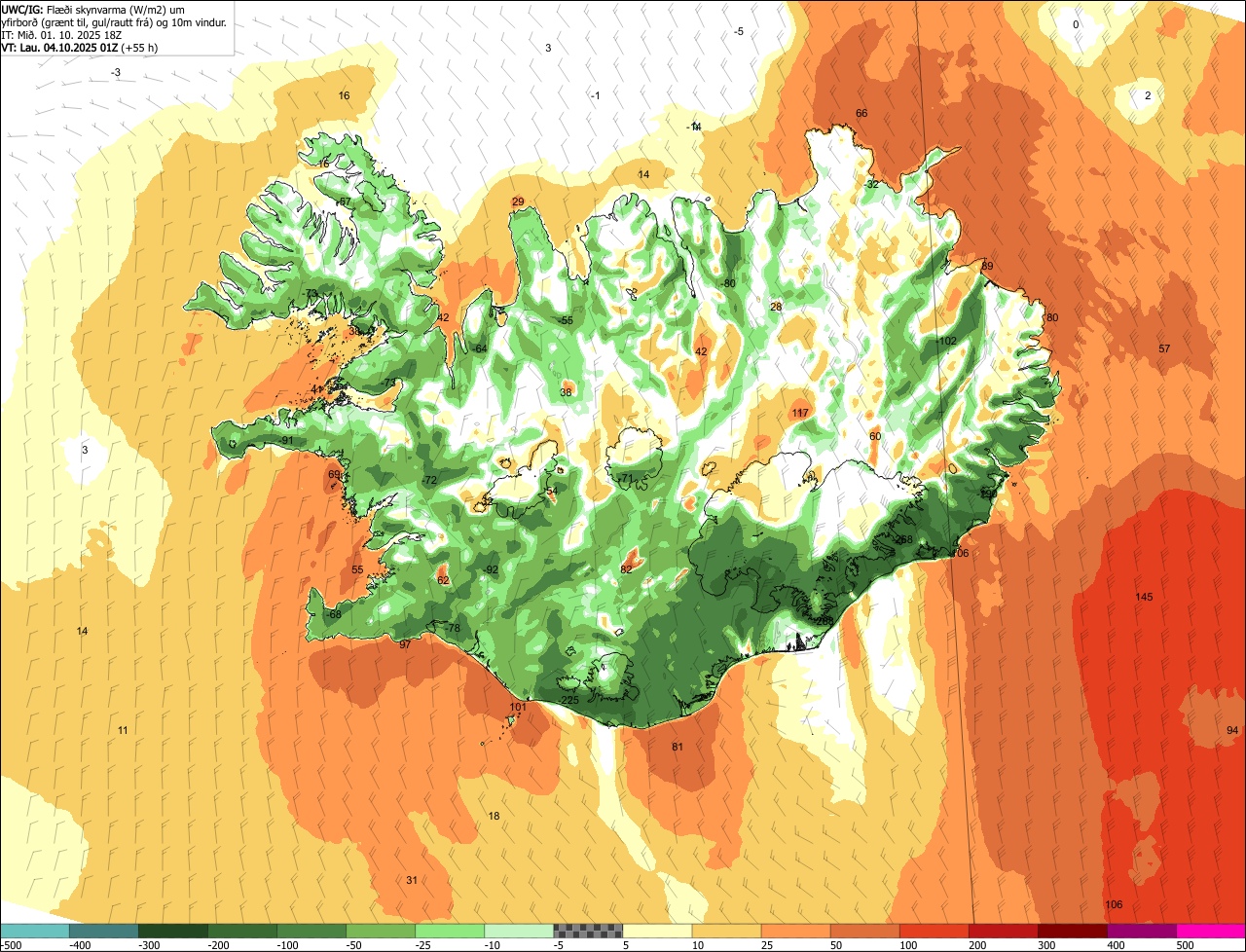Click the '-102' value in the east
The image size is (1246, 952).
pos(946,342)
